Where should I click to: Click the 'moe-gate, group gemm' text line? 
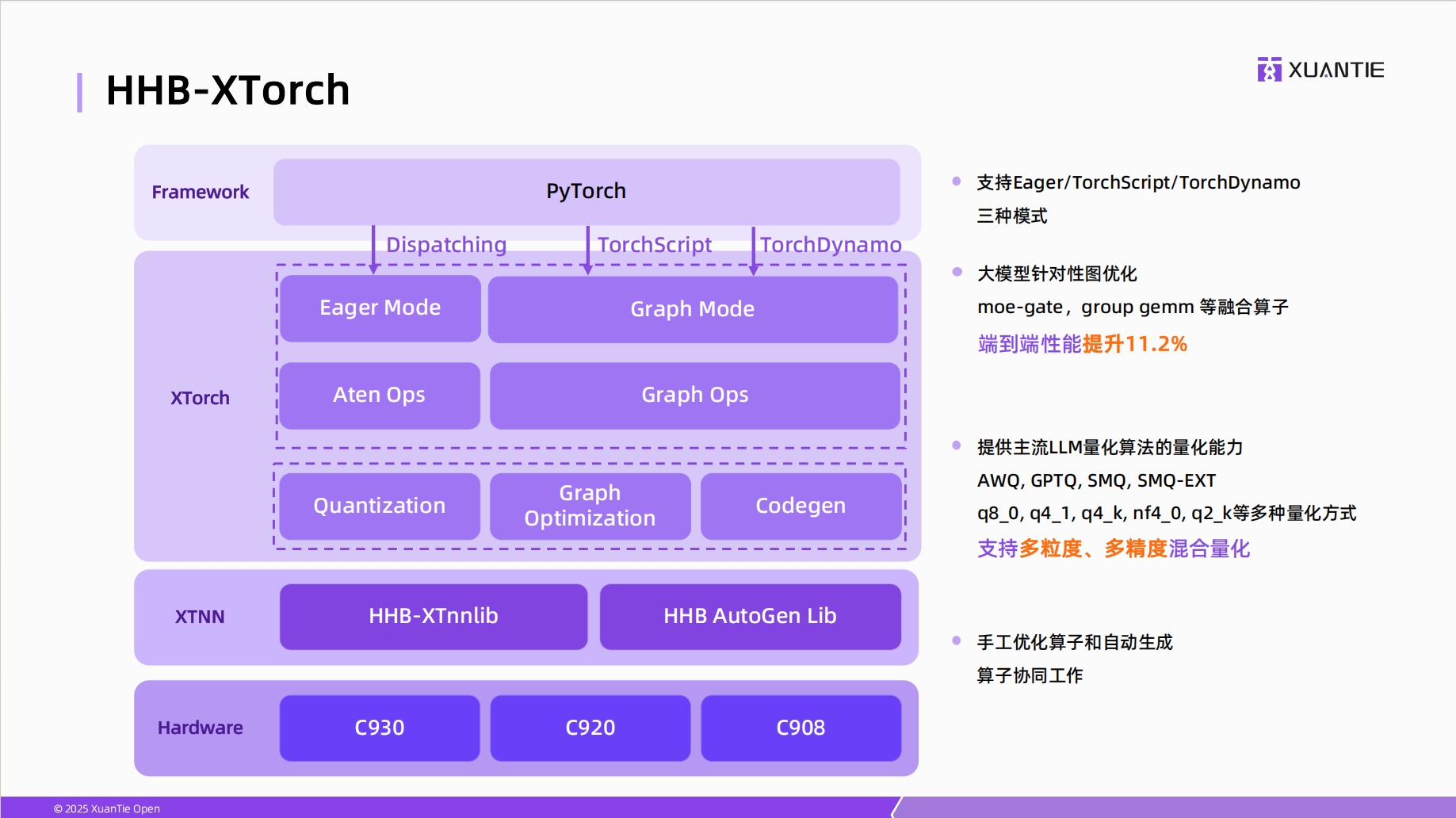1133,308
